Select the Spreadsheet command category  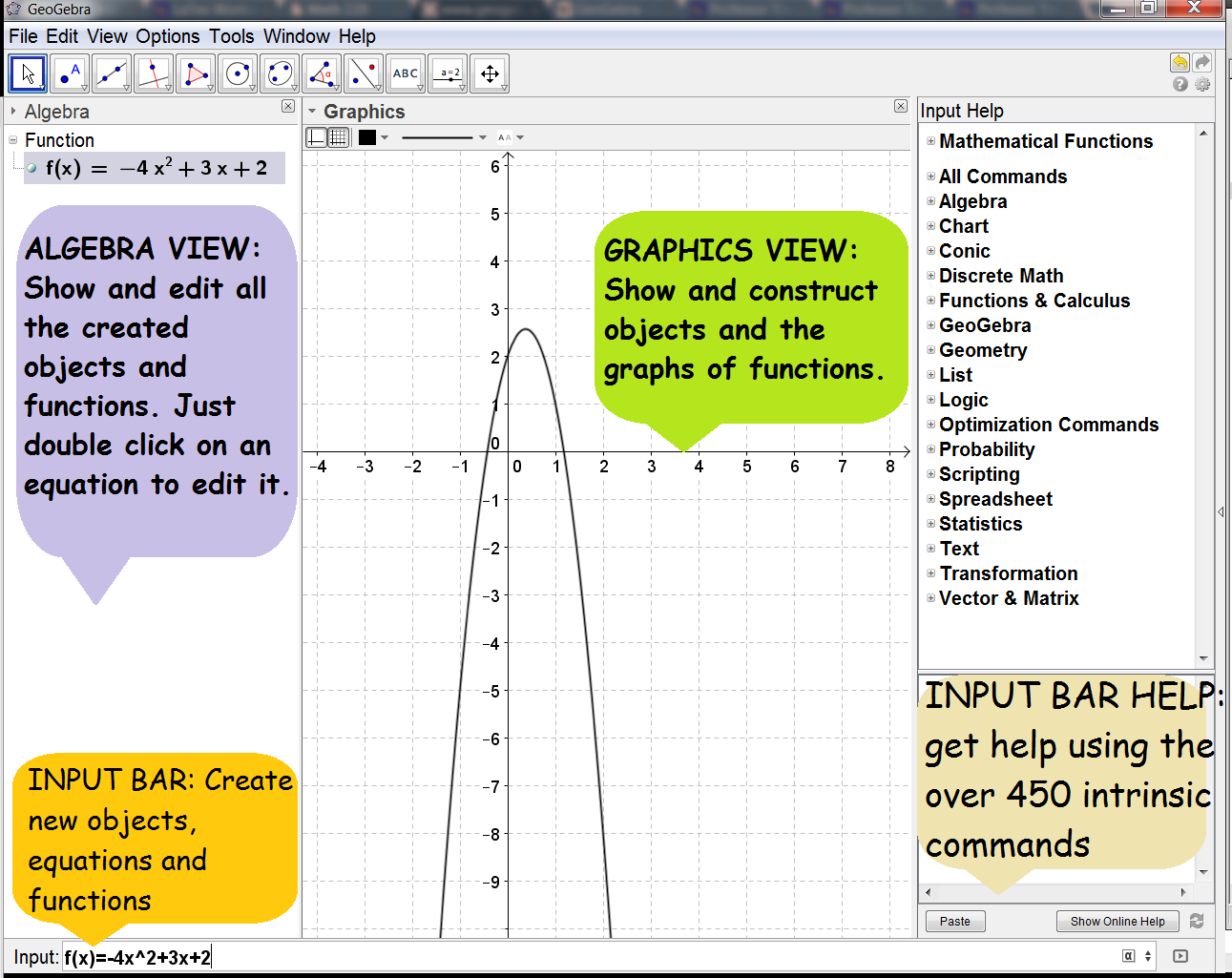995,499
